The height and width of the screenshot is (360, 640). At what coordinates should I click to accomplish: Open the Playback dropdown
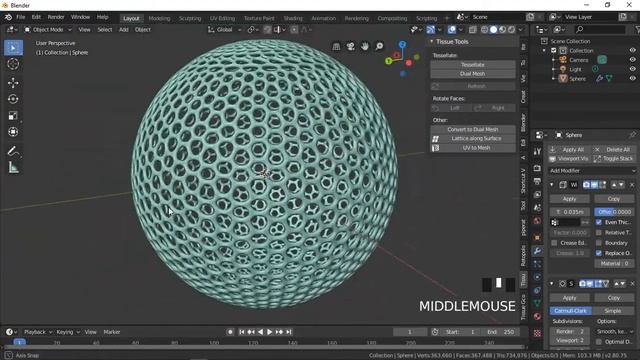pyautogui.click(x=37, y=332)
